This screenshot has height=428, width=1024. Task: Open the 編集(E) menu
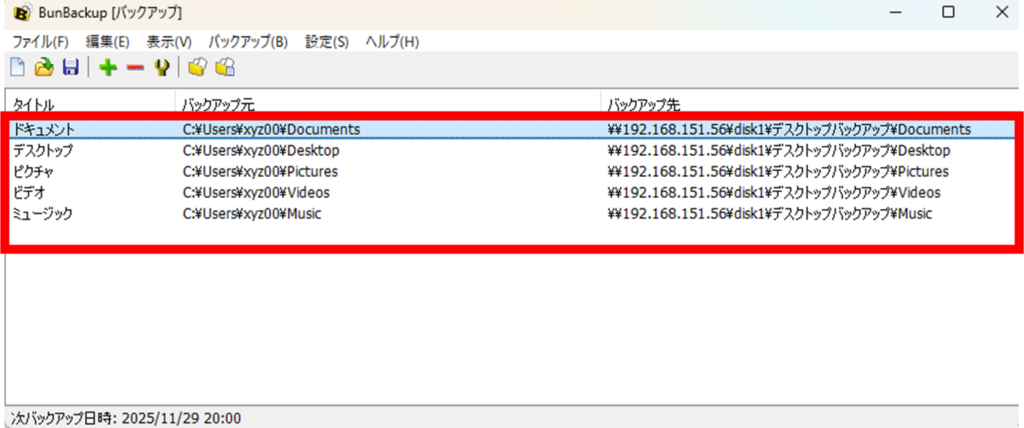(x=108, y=42)
